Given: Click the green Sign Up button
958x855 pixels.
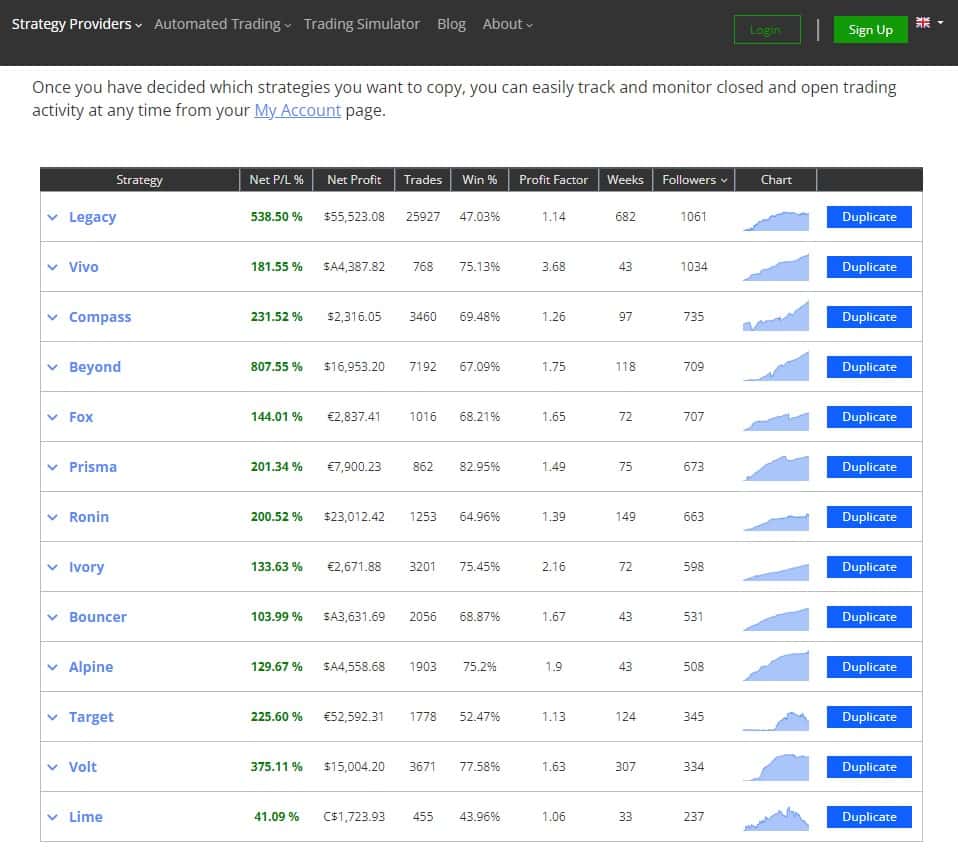Looking at the screenshot, I should 870,29.
